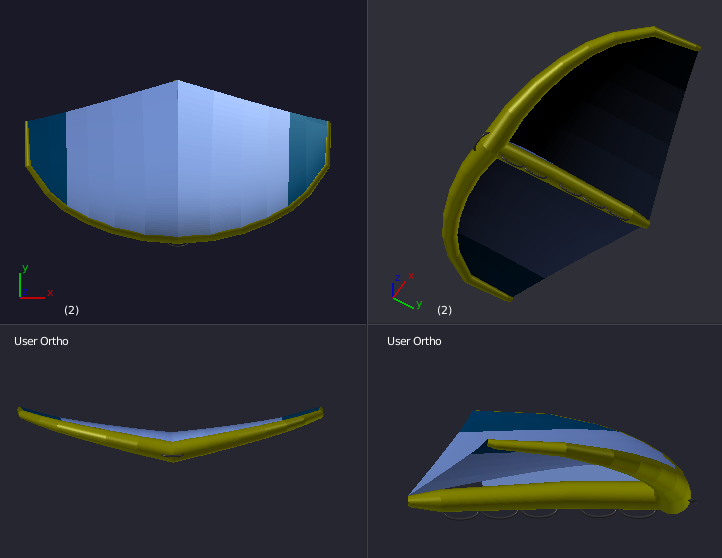722x558 pixels.
Task: Click the '(2)' frame label in top-right viewport
Action: pyautogui.click(x=444, y=310)
